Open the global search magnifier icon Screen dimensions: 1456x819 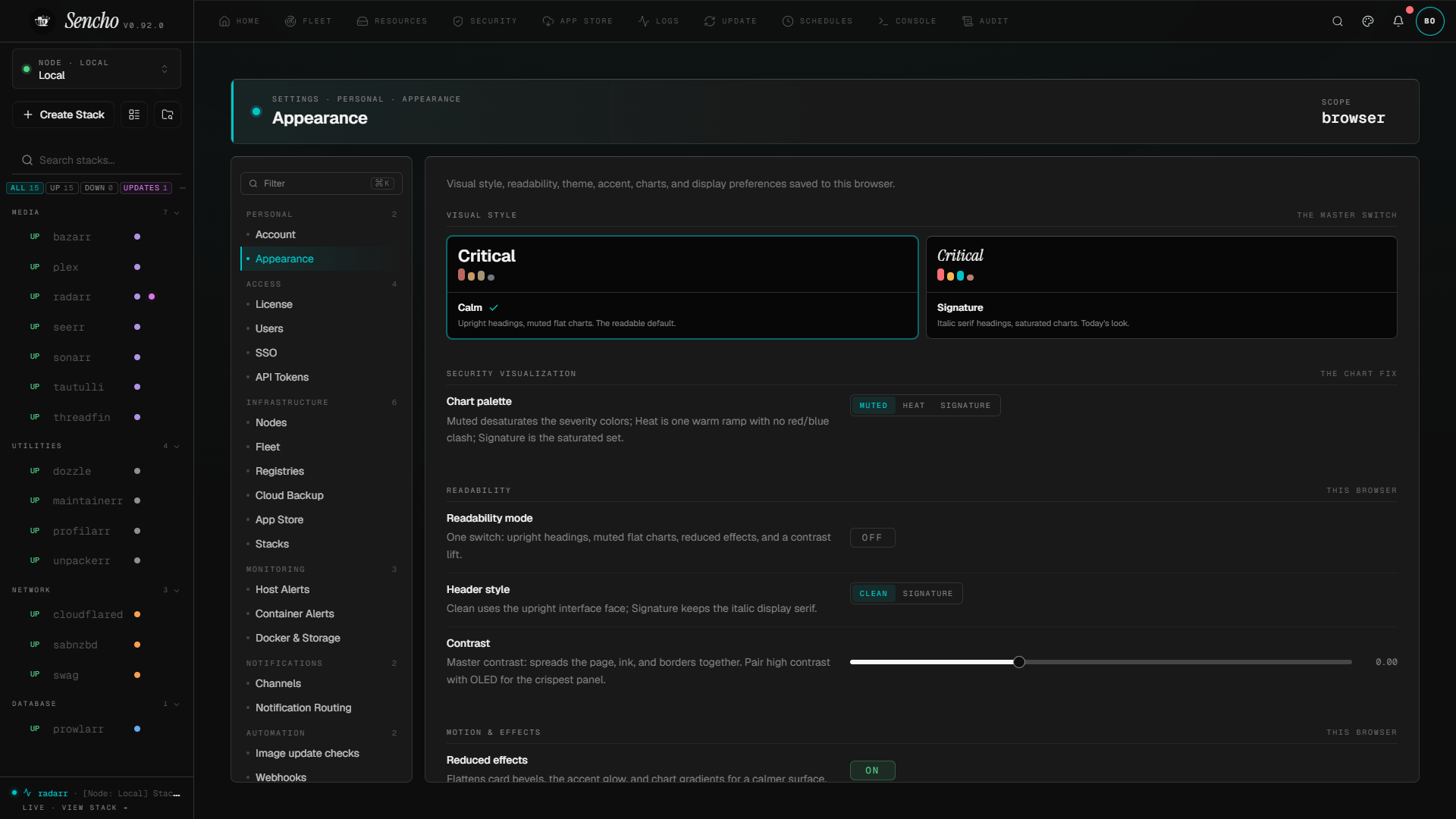[x=1338, y=21]
